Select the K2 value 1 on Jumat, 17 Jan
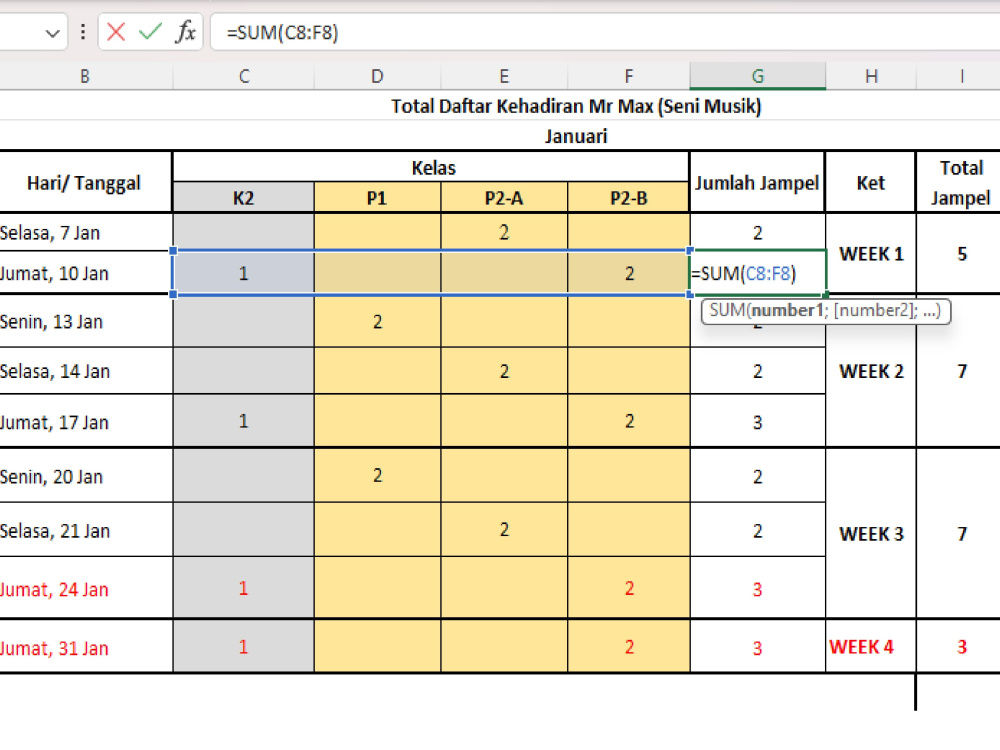 (x=244, y=422)
